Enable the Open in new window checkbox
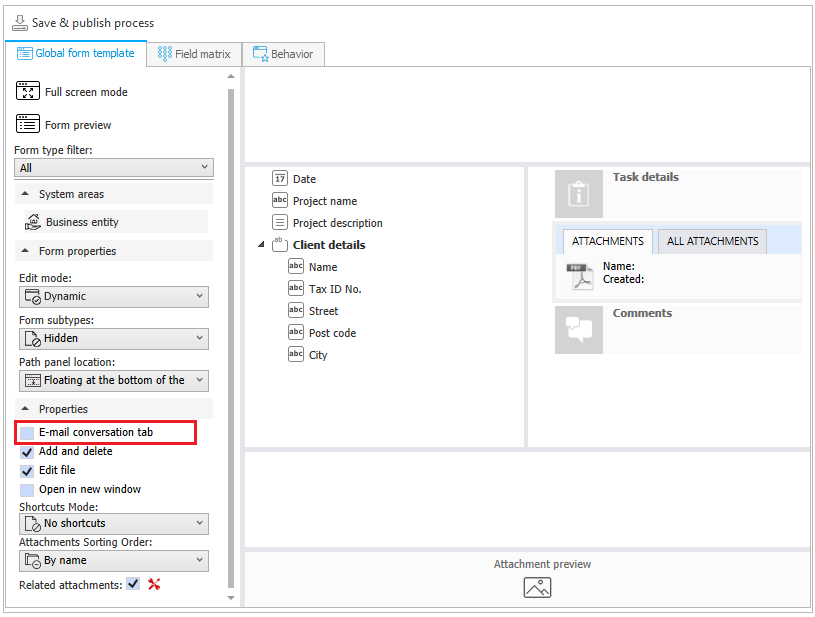 (27, 490)
